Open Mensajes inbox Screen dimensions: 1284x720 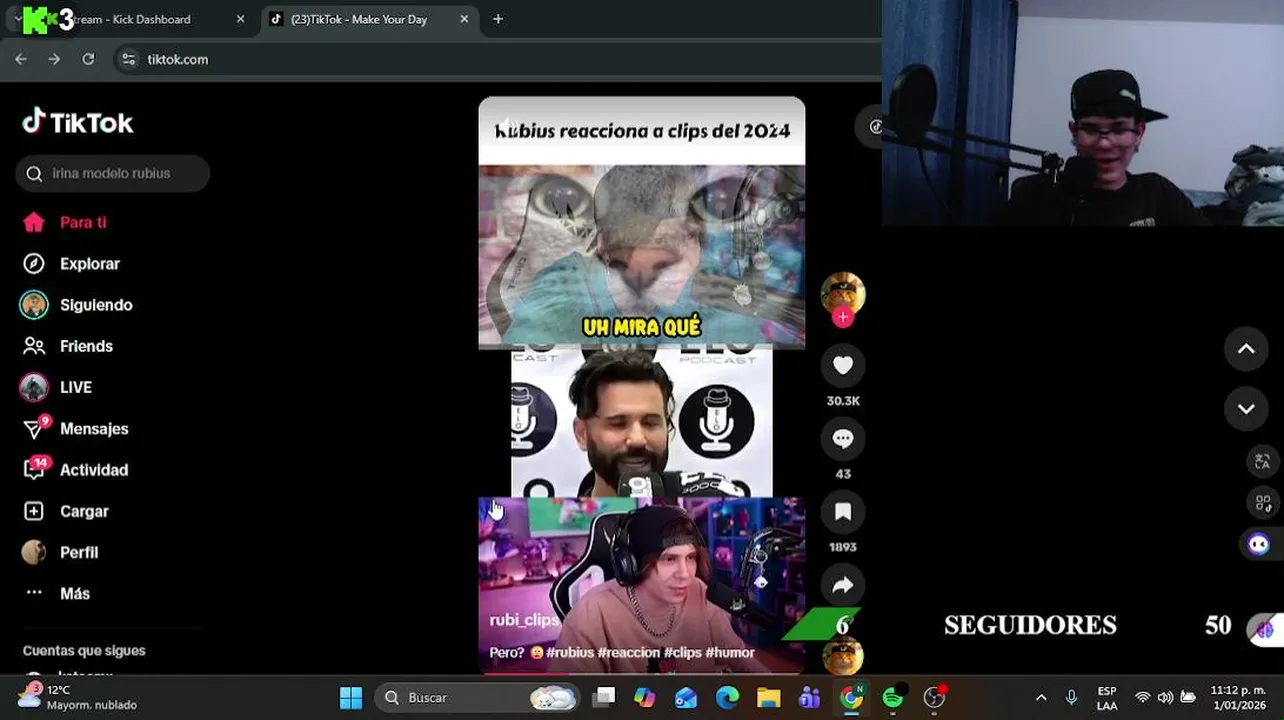click(x=76, y=428)
